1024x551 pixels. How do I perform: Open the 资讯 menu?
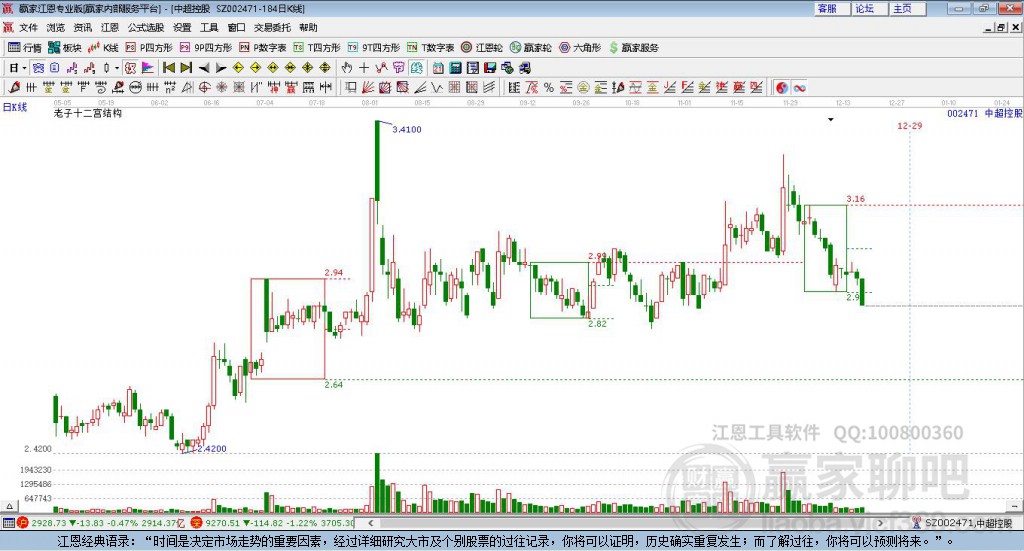pyautogui.click(x=82, y=27)
